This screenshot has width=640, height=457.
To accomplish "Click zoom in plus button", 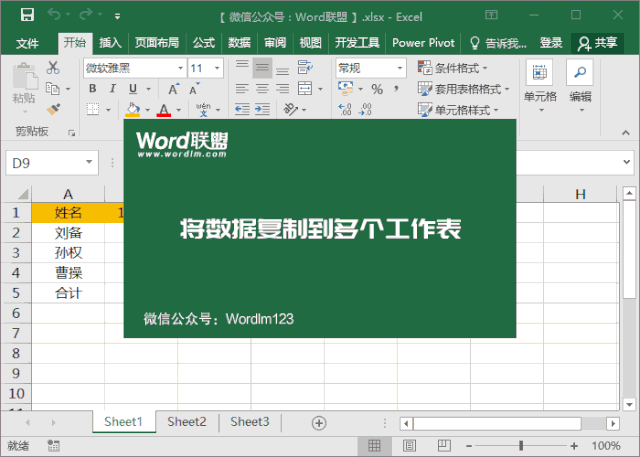I will (574, 446).
